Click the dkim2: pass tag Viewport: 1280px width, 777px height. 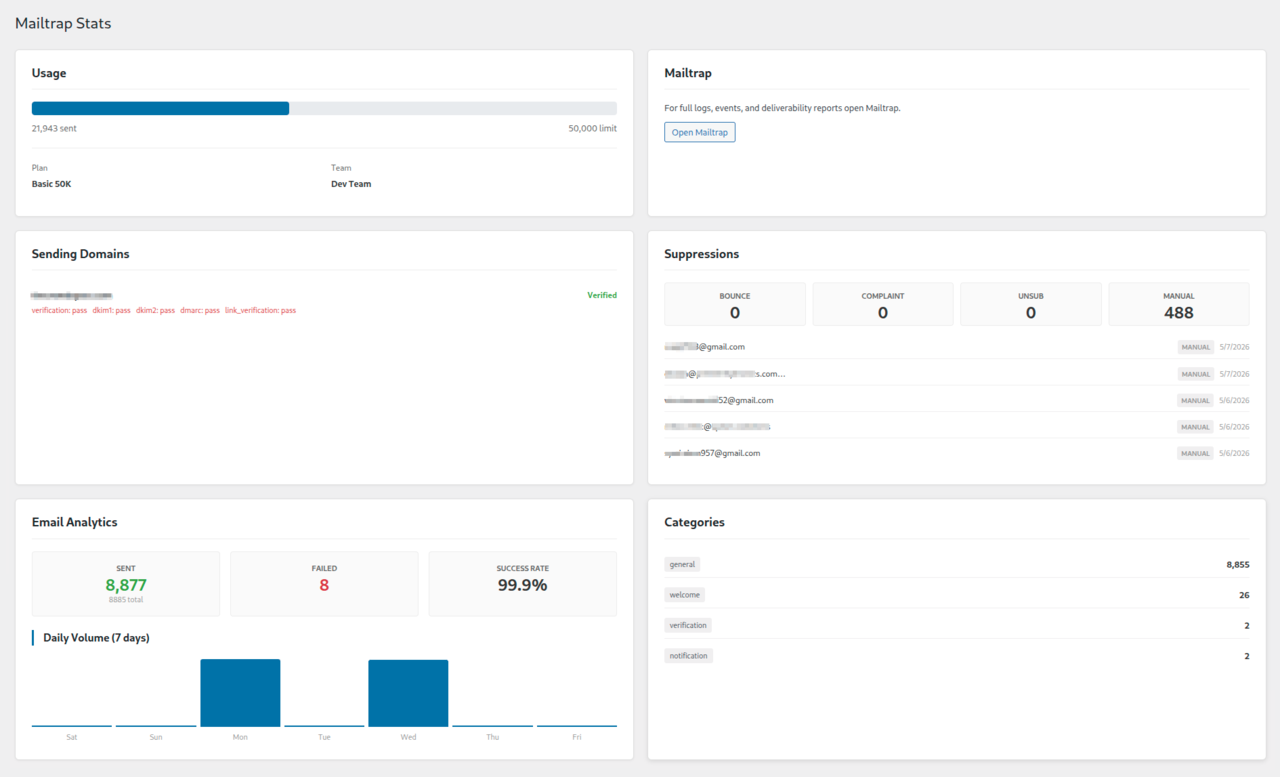pyautogui.click(x=155, y=310)
